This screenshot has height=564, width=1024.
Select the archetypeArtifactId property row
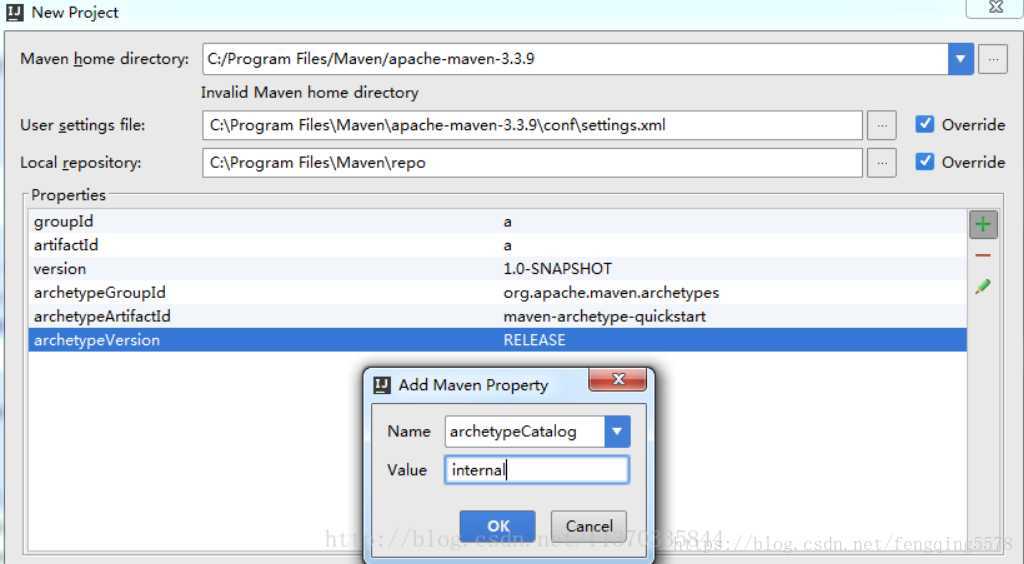coord(498,317)
